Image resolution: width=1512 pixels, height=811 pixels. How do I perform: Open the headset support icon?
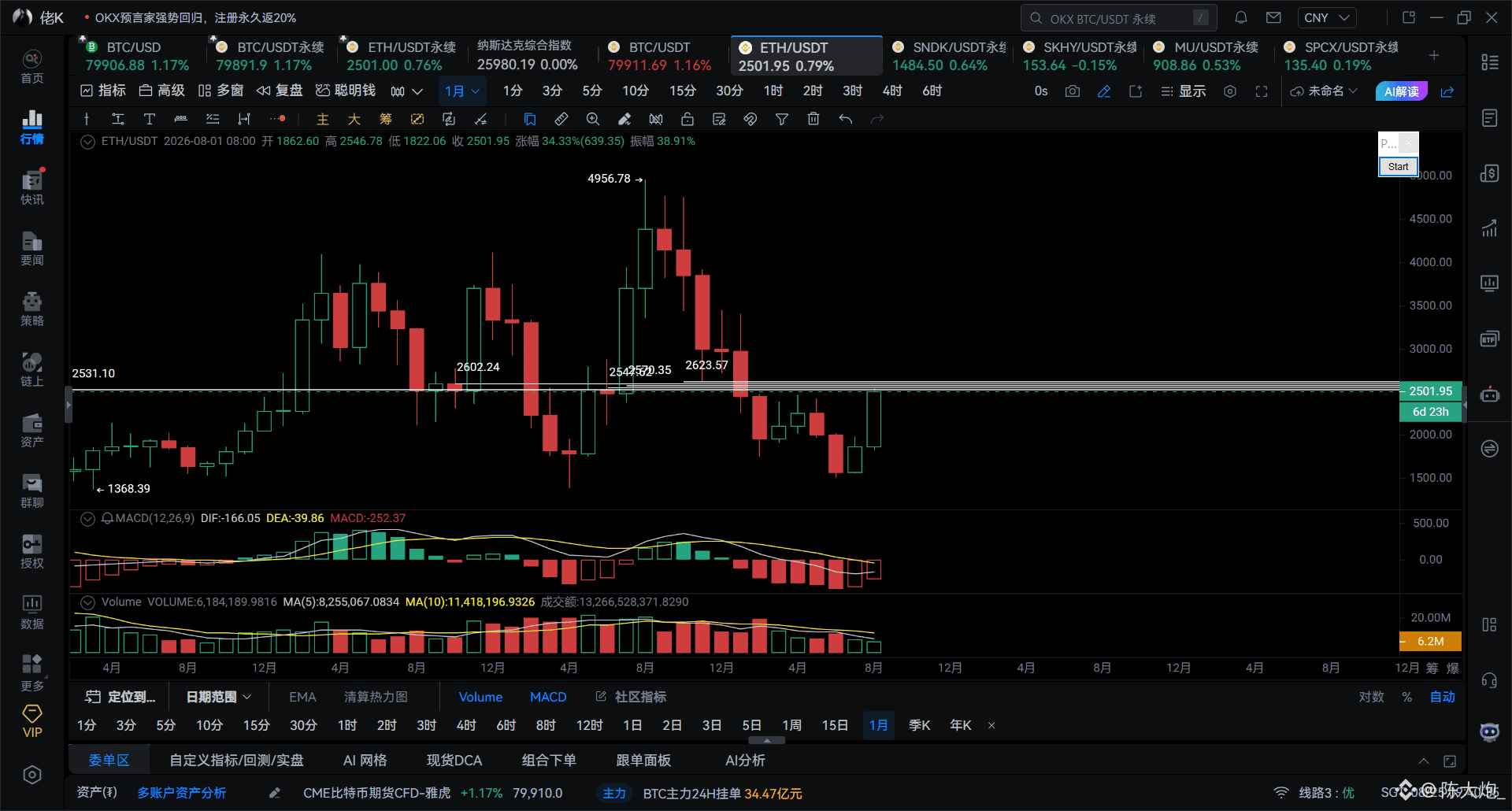click(x=1489, y=680)
